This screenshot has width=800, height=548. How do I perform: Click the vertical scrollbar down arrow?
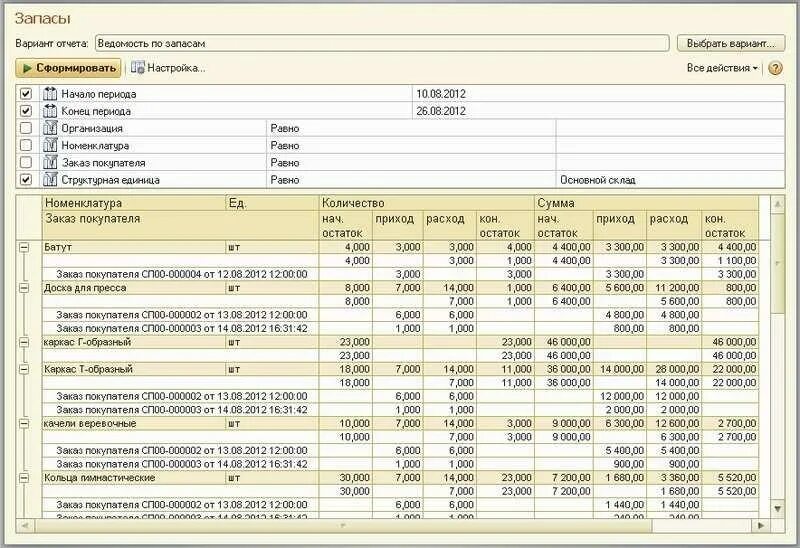pos(778,509)
